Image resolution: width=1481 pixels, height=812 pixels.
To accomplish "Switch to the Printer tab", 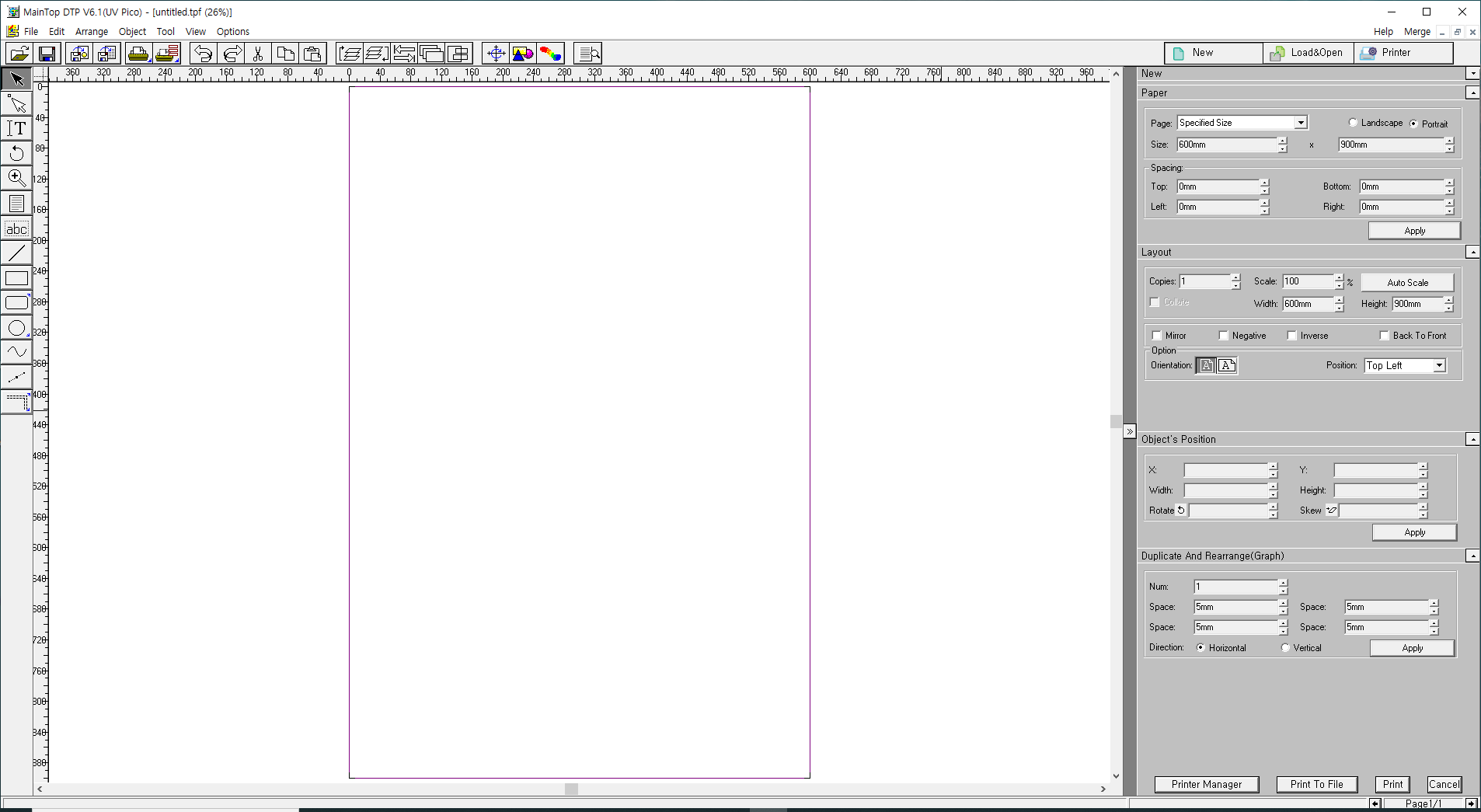I will [x=1403, y=53].
